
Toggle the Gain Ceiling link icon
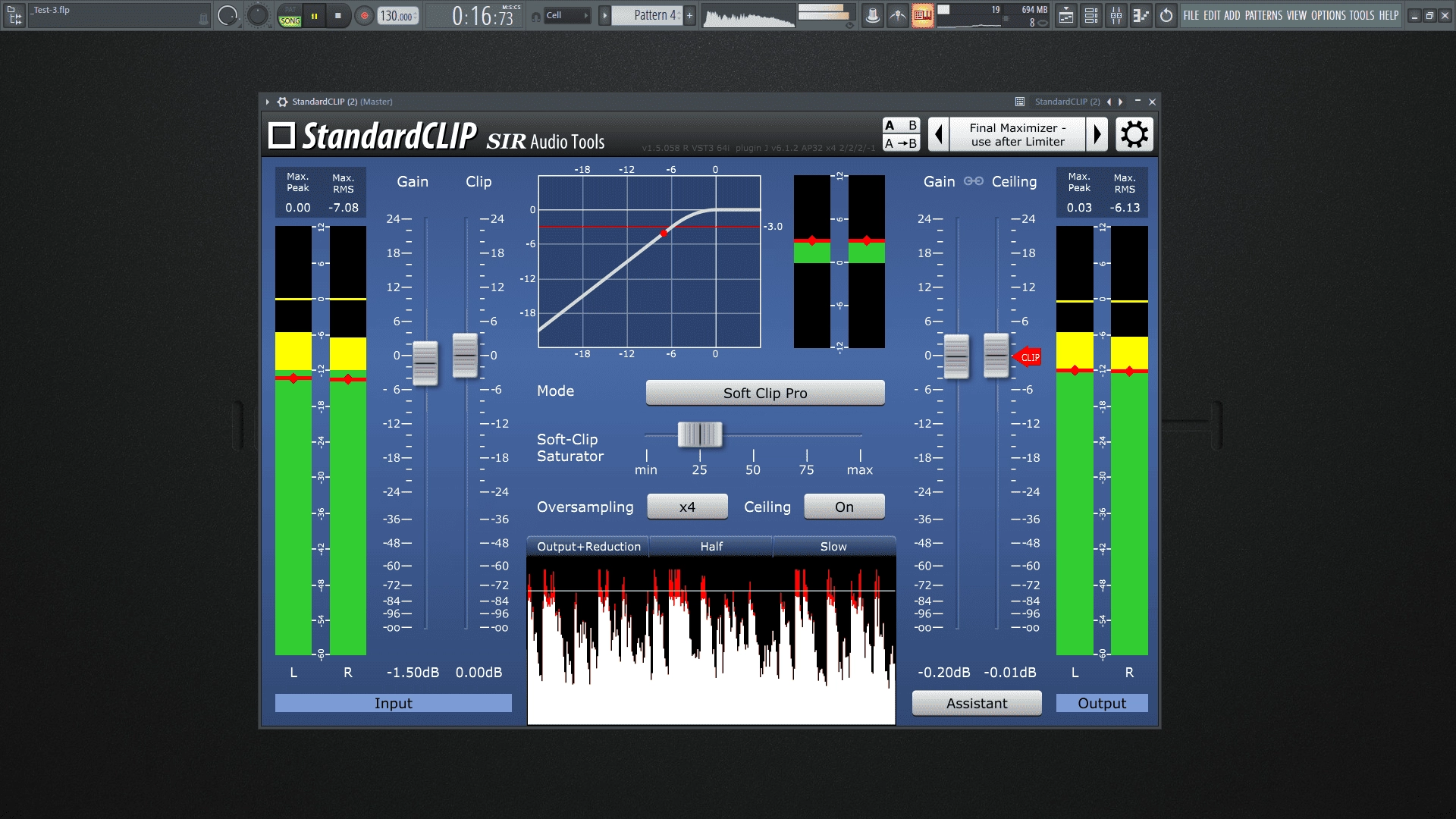tap(974, 181)
